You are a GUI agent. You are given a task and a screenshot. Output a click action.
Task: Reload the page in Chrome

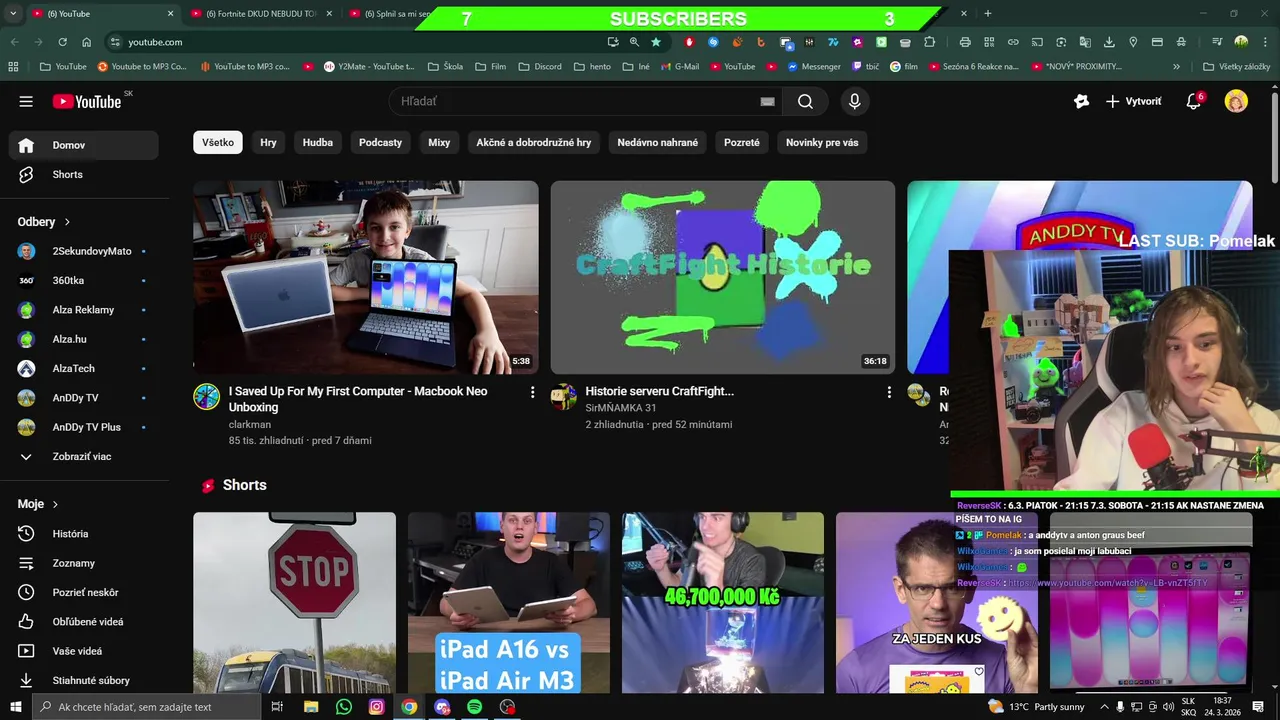pos(62,42)
